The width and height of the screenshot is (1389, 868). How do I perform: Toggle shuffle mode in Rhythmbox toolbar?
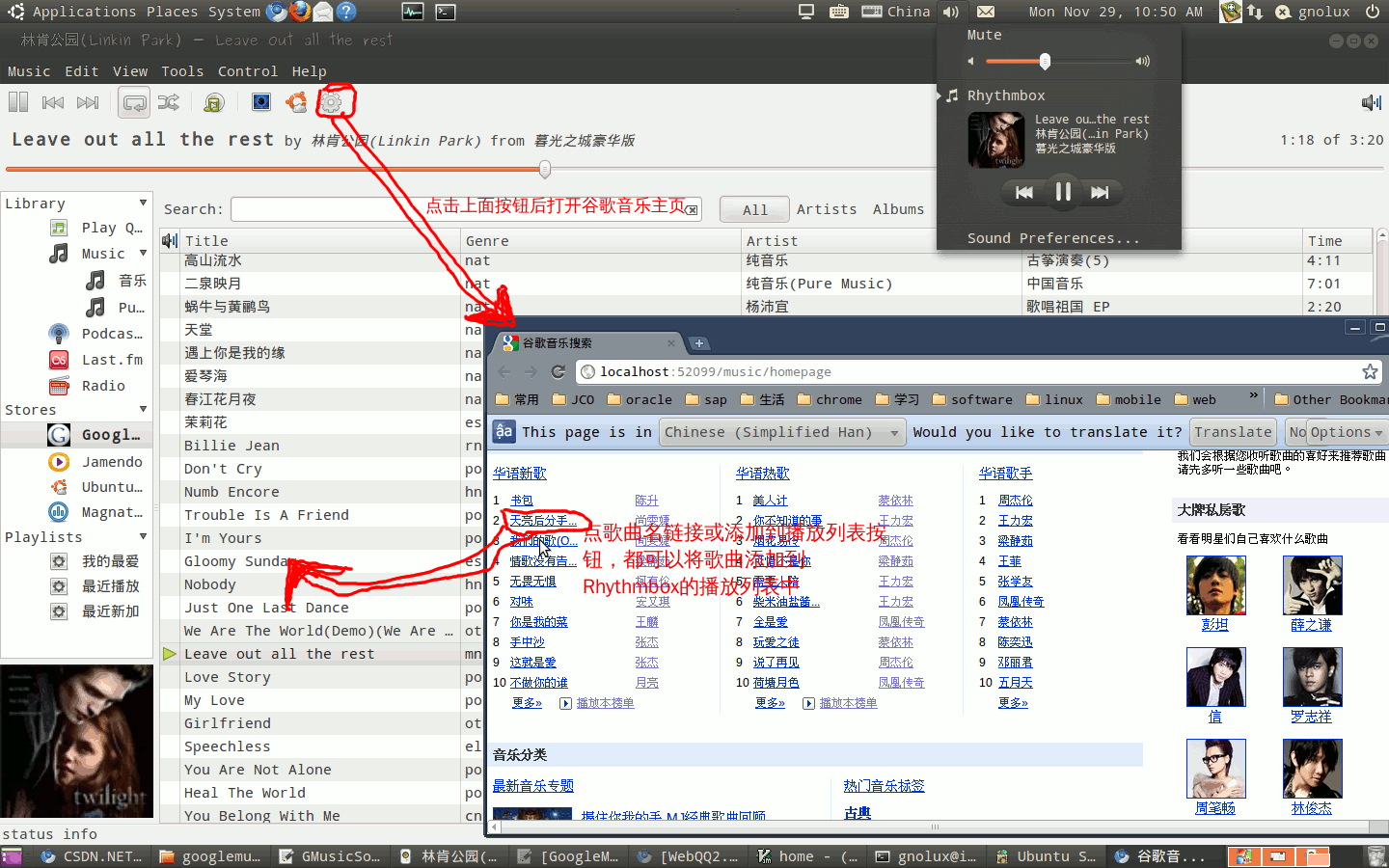168,102
